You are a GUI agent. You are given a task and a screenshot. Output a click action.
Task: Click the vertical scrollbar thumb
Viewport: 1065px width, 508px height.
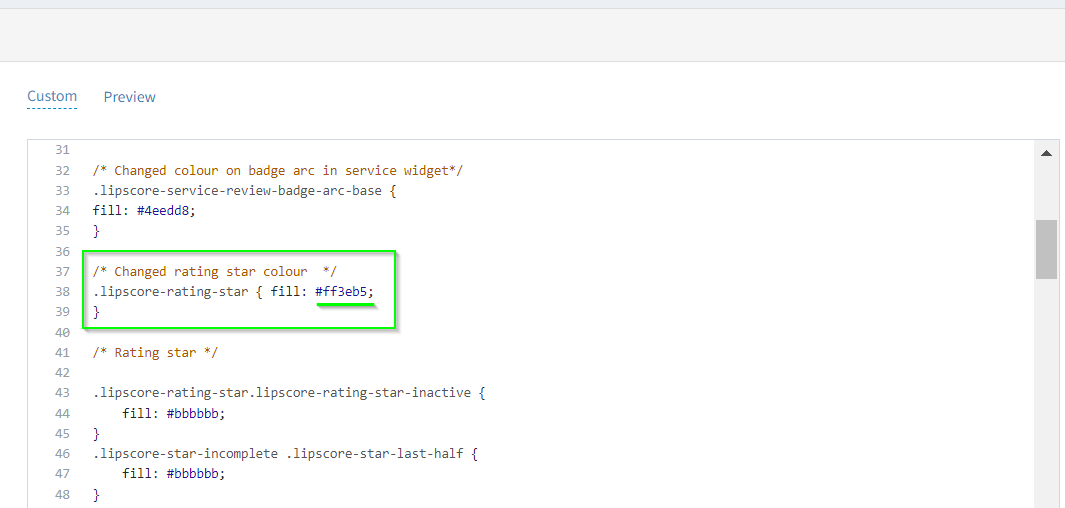tap(1046, 249)
